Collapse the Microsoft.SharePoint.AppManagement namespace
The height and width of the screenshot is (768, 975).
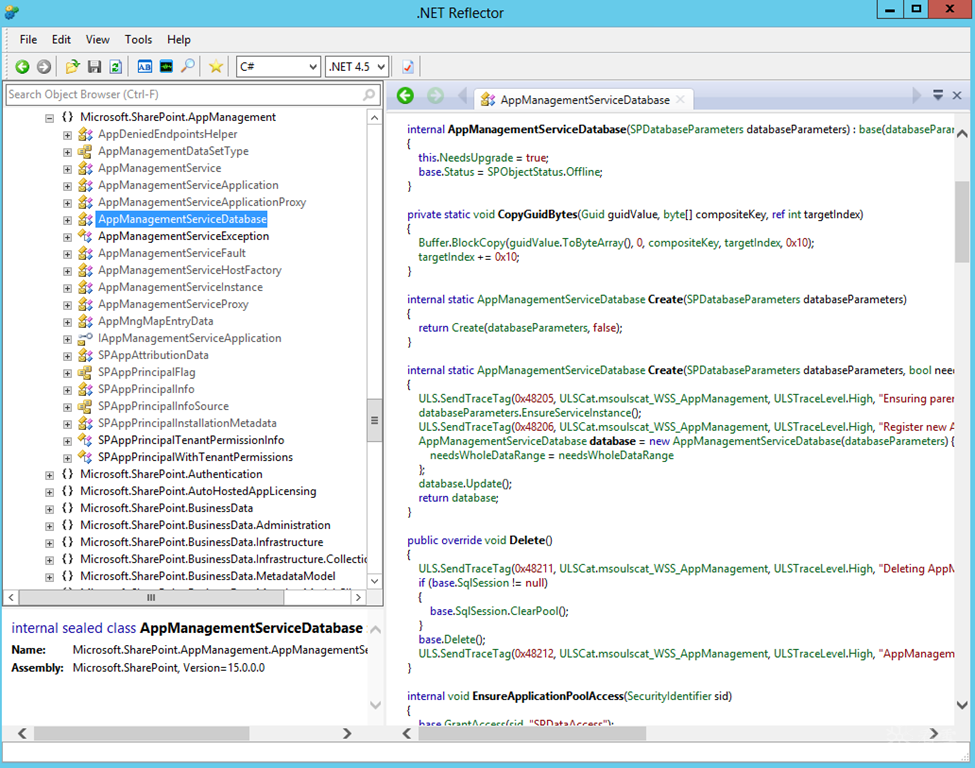(49, 118)
